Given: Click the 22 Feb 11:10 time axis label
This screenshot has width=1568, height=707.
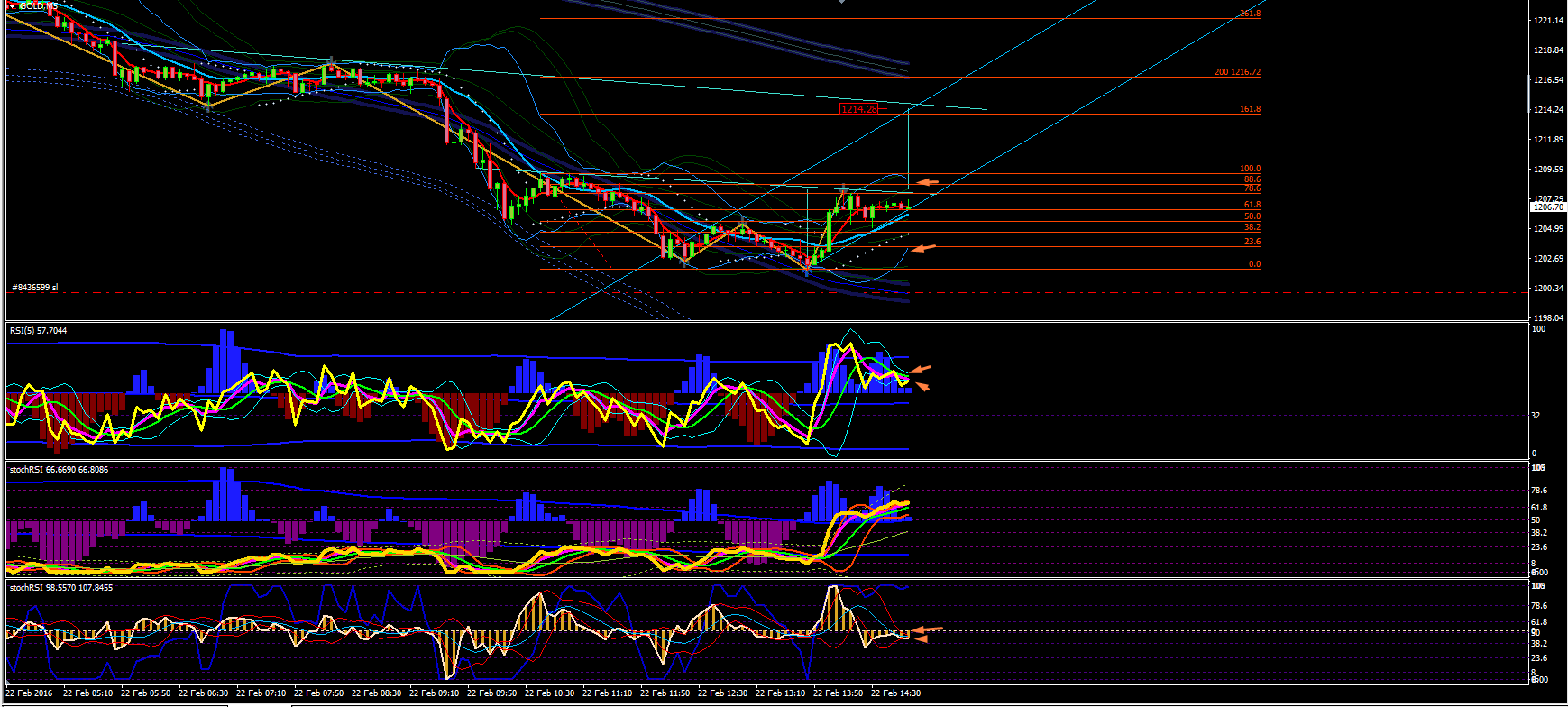Looking at the screenshot, I should pyautogui.click(x=608, y=693).
